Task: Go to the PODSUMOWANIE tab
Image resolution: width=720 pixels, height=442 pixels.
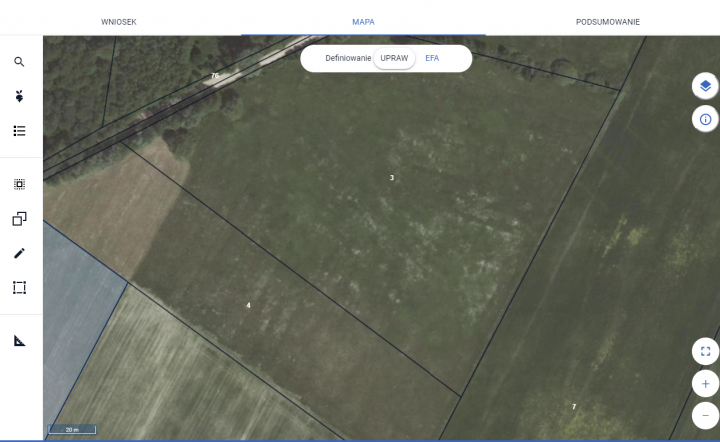Action: pyautogui.click(x=607, y=21)
